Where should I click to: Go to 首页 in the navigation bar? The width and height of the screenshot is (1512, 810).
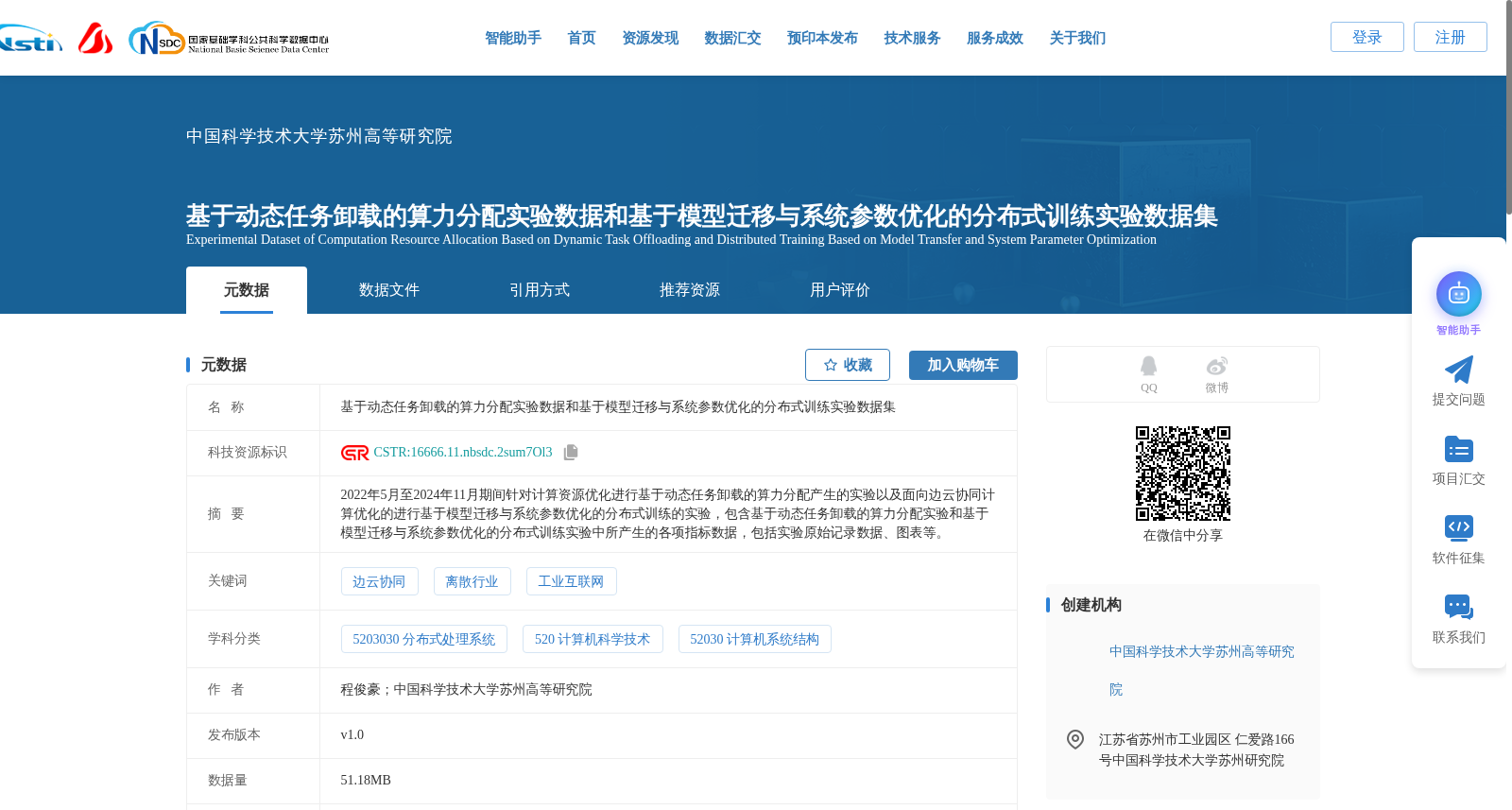click(x=582, y=38)
